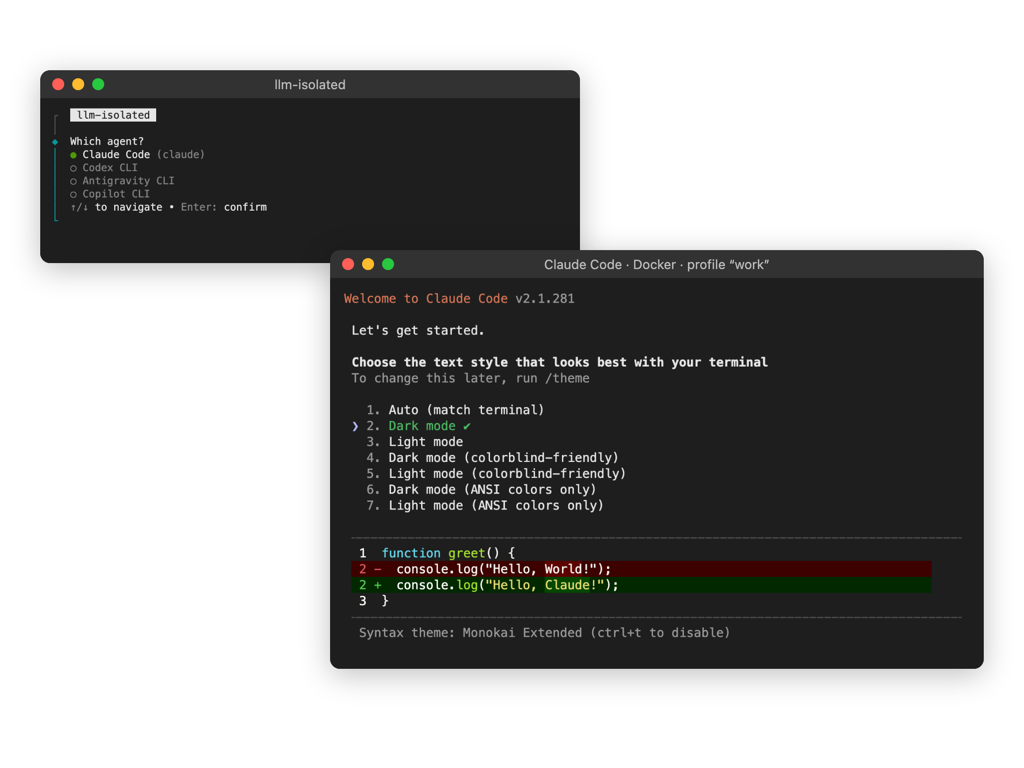Select the Claude Code agent radio option
Viewport: 1024px width, 768px height.
(136, 155)
